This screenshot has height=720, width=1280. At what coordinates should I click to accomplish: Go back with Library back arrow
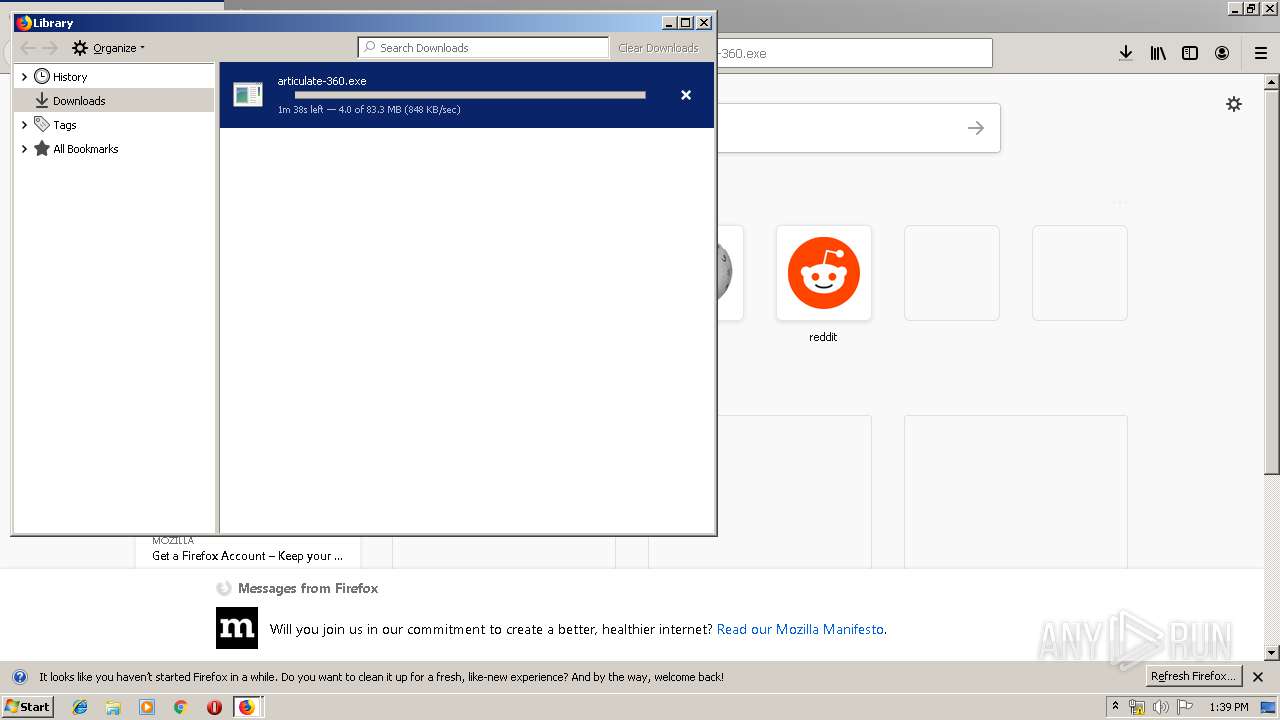click(28, 48)
